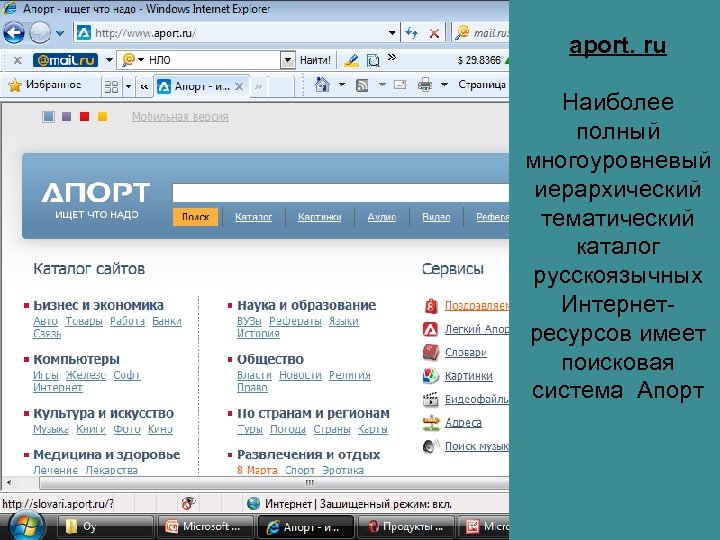Open the Мобильная версия link
Screen dimensions: 720x540
pyautogui.click(x=180, y=117)
